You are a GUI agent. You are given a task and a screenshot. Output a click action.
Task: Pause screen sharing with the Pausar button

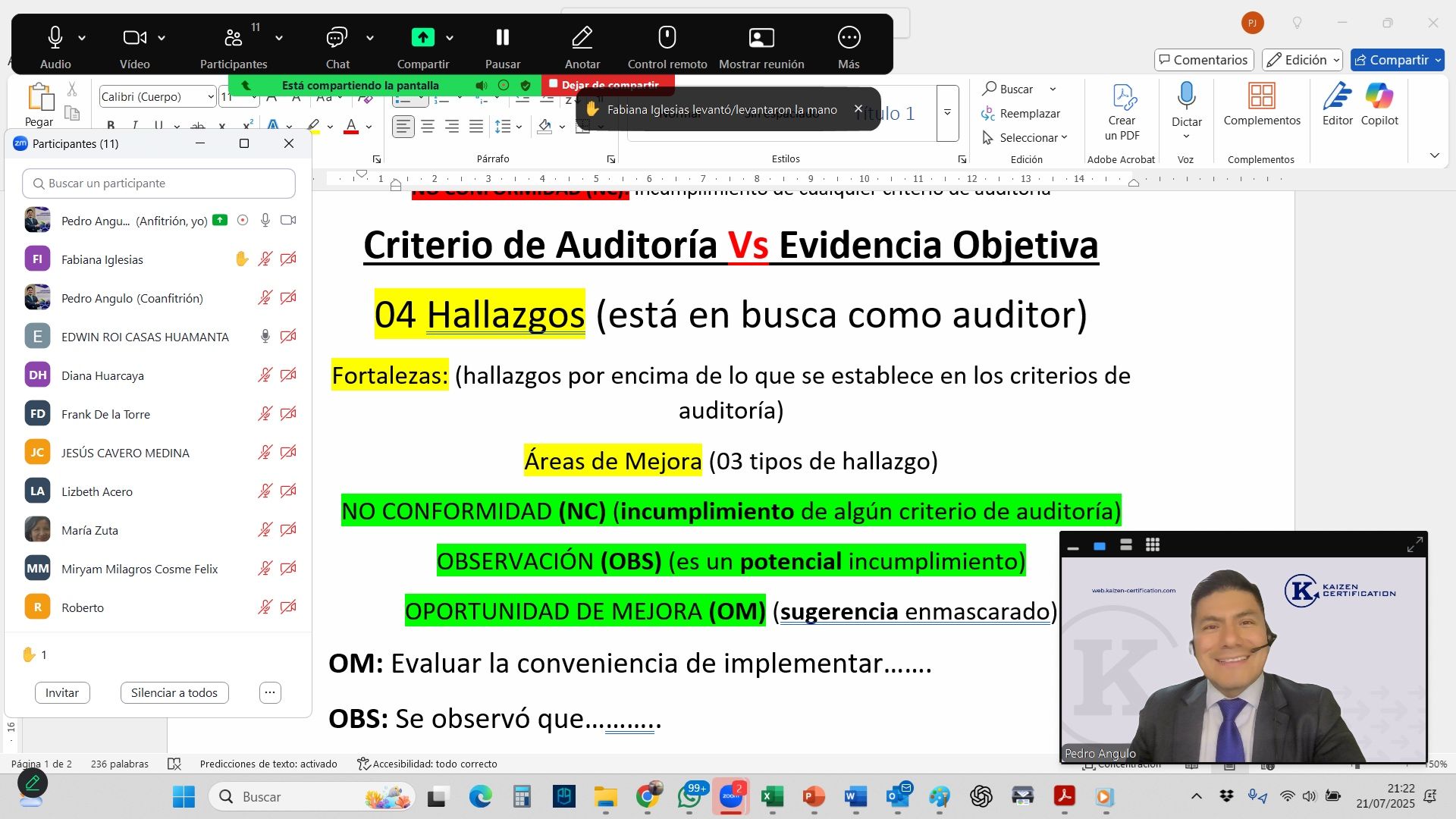(x=502, y=38)
